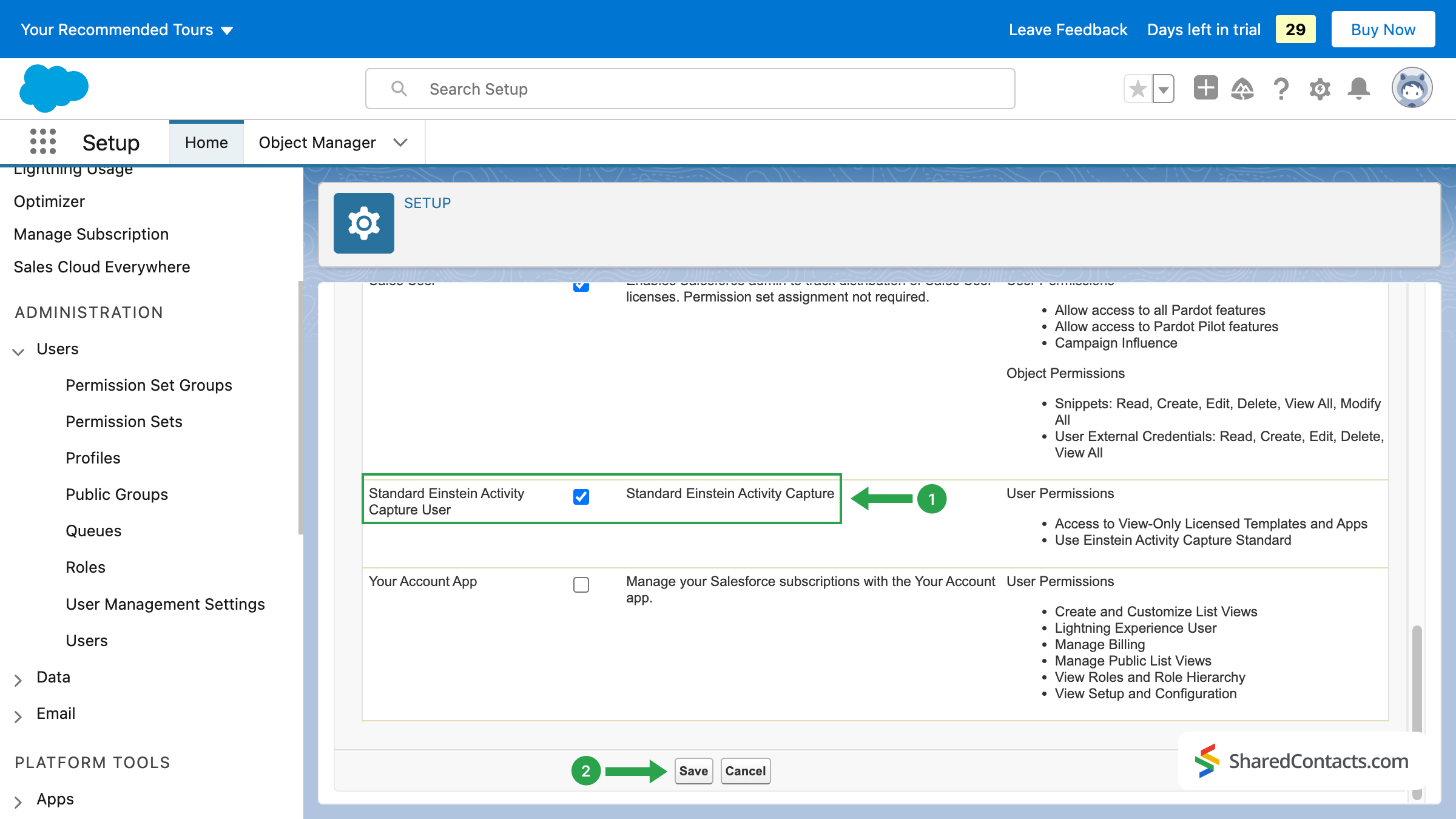
Task: Click 'Lightning Experience User' text
Action: 1136,628
